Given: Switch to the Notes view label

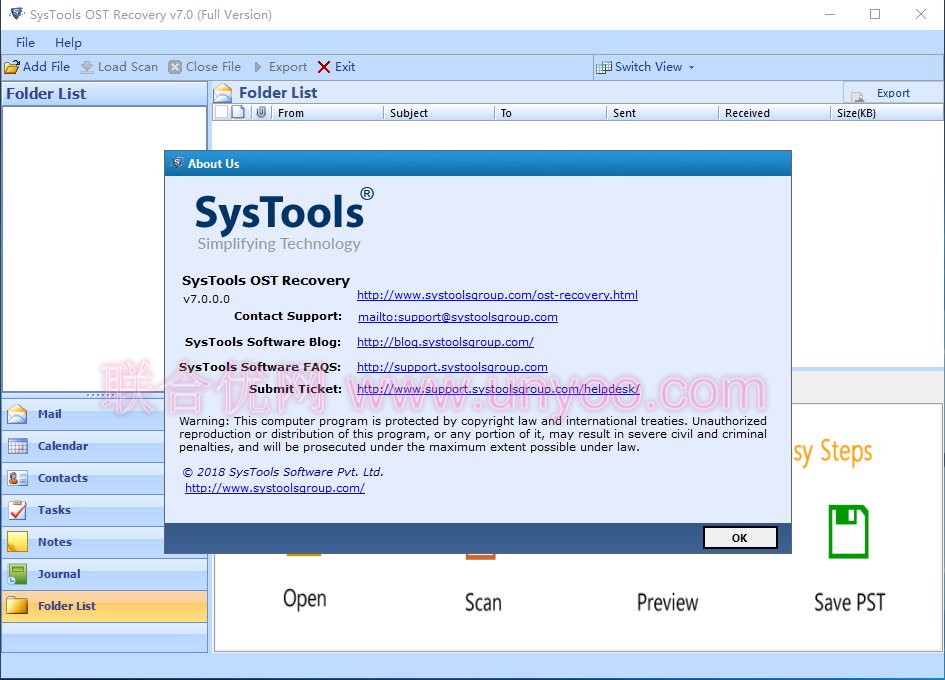Looking at the screenshot, I should (x=55, y=542).
